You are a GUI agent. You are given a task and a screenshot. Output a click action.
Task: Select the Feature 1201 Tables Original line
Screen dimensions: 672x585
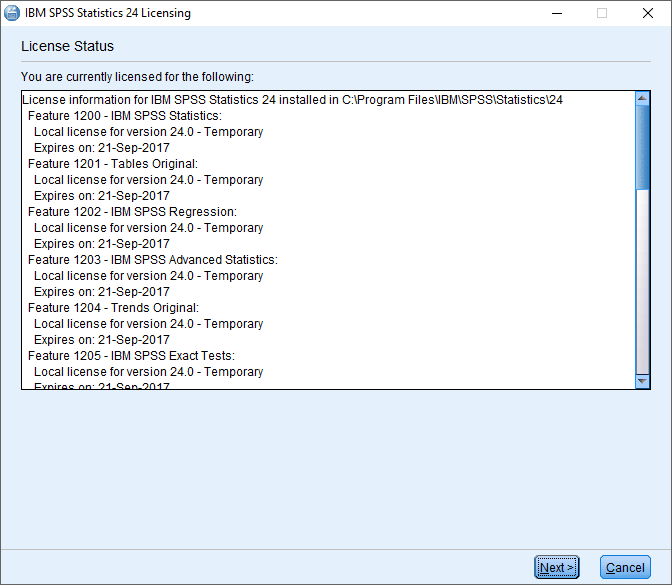pyautogui.click(x=113, y=164)
